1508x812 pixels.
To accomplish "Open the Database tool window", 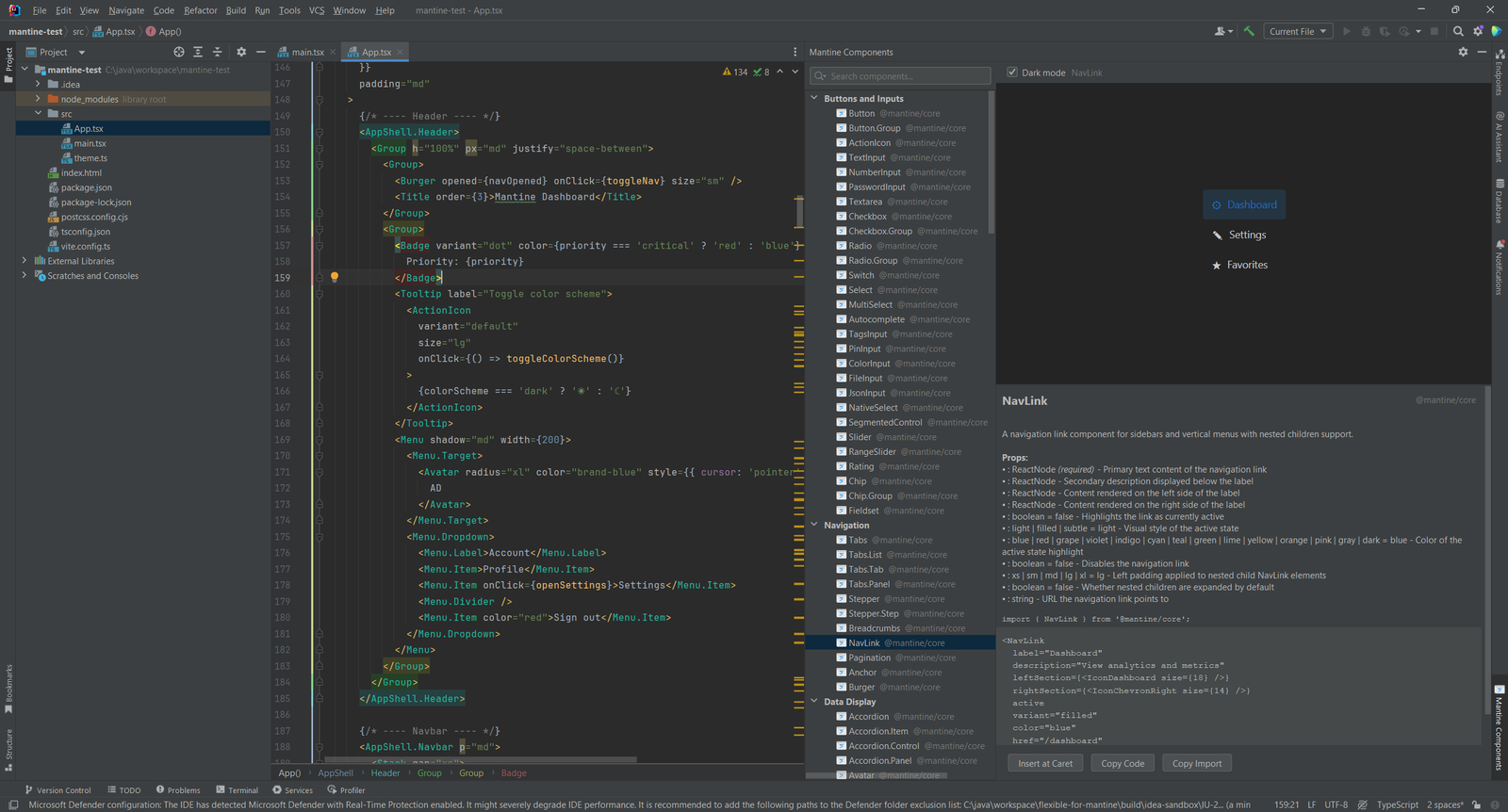I will [x=1499, y=201].
